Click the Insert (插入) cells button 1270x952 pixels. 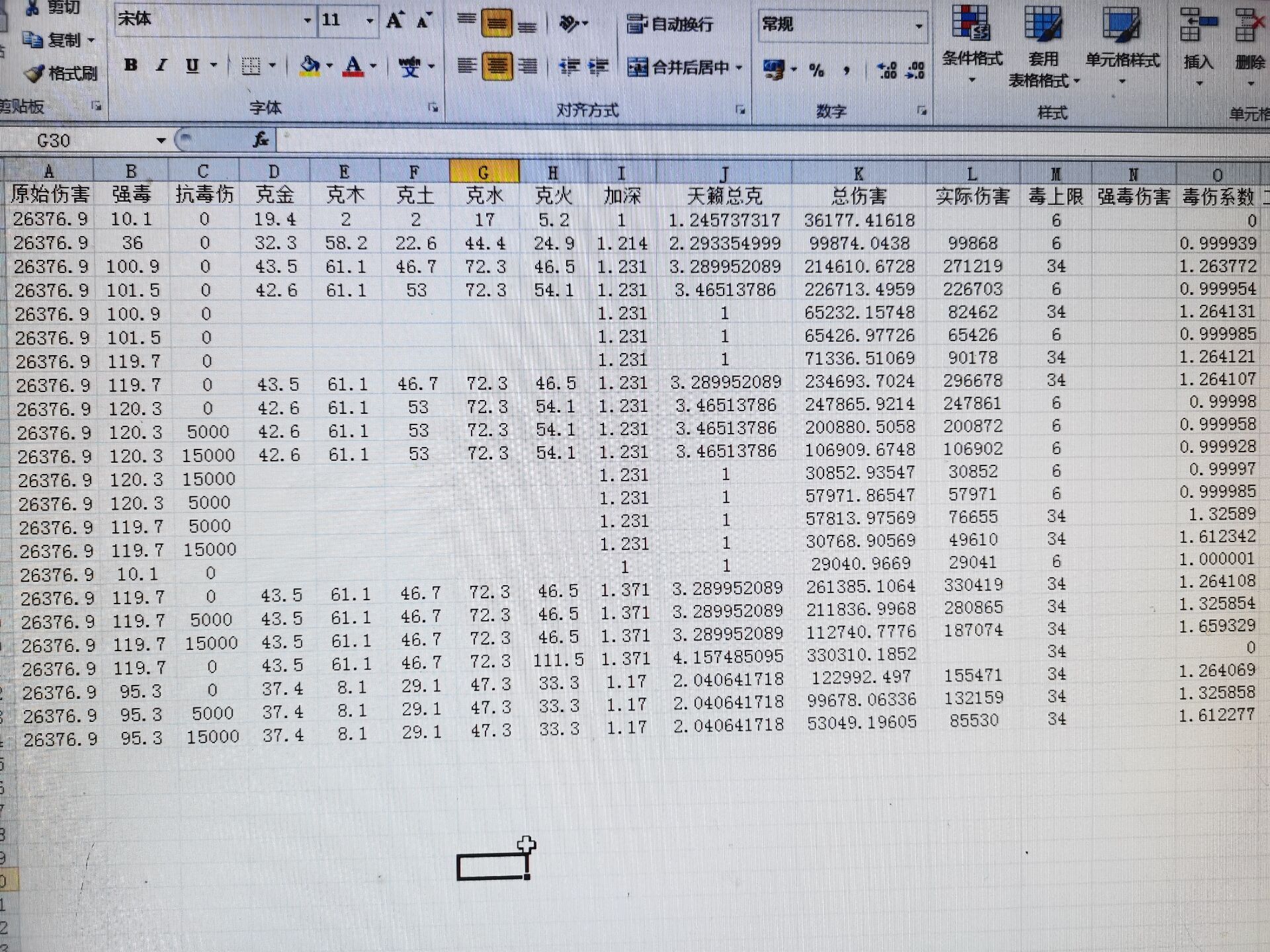[1199, 46]
